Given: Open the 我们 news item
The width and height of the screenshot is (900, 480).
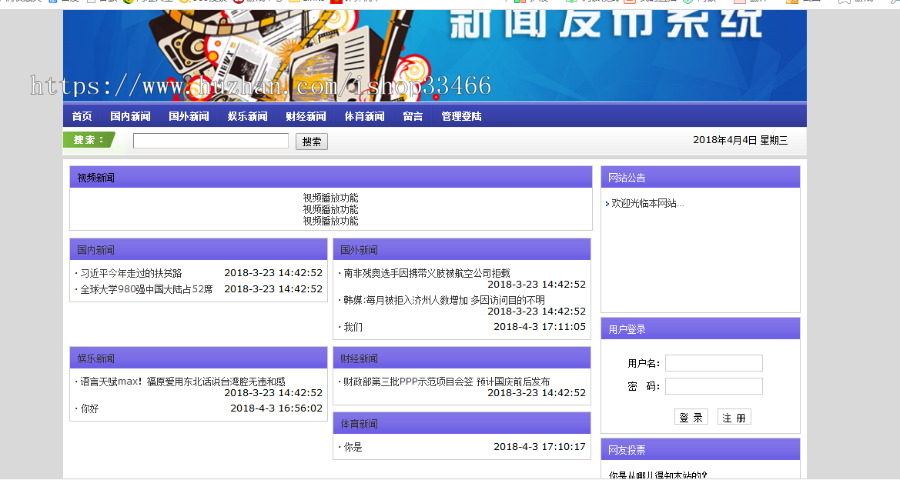Looking at the screenshot, I should 353,327.
